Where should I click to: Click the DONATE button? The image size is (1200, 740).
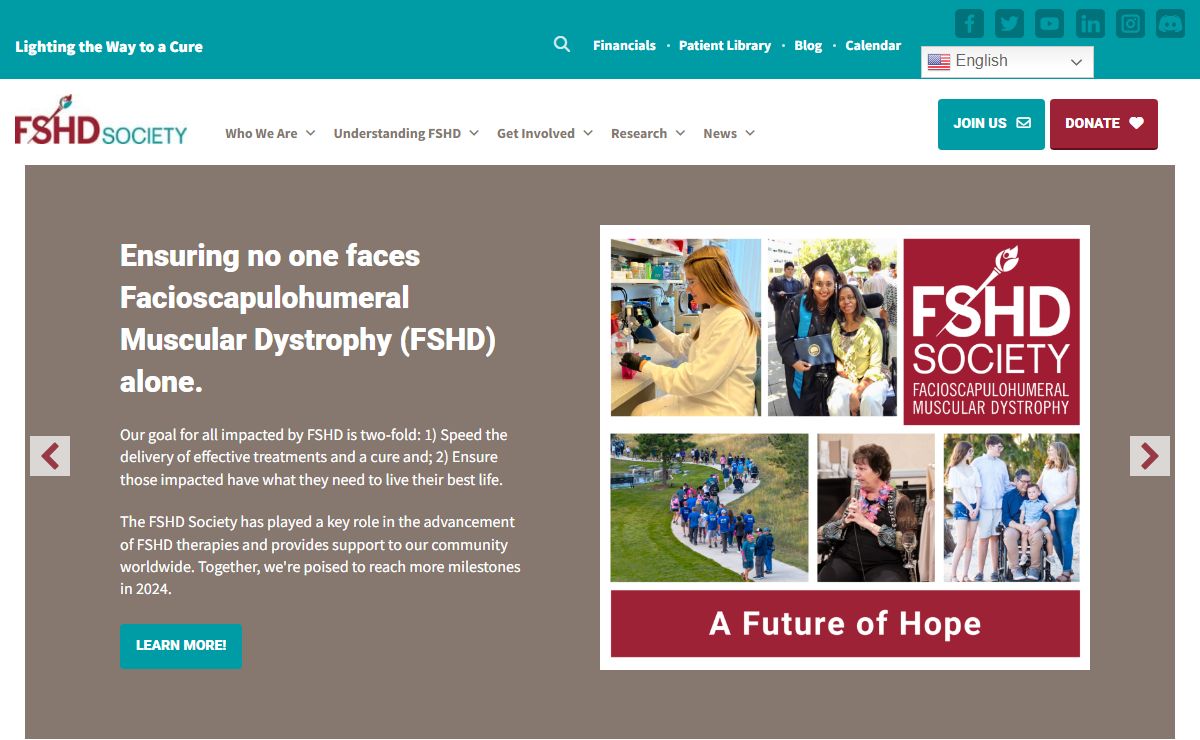point(1104,124)
